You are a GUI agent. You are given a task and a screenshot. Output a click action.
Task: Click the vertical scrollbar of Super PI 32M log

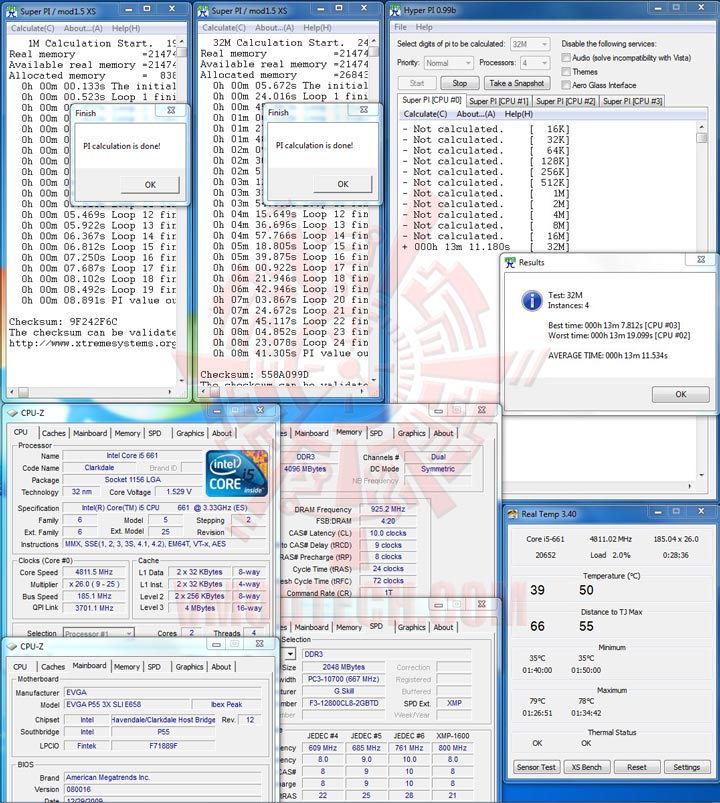click(374, 209)
